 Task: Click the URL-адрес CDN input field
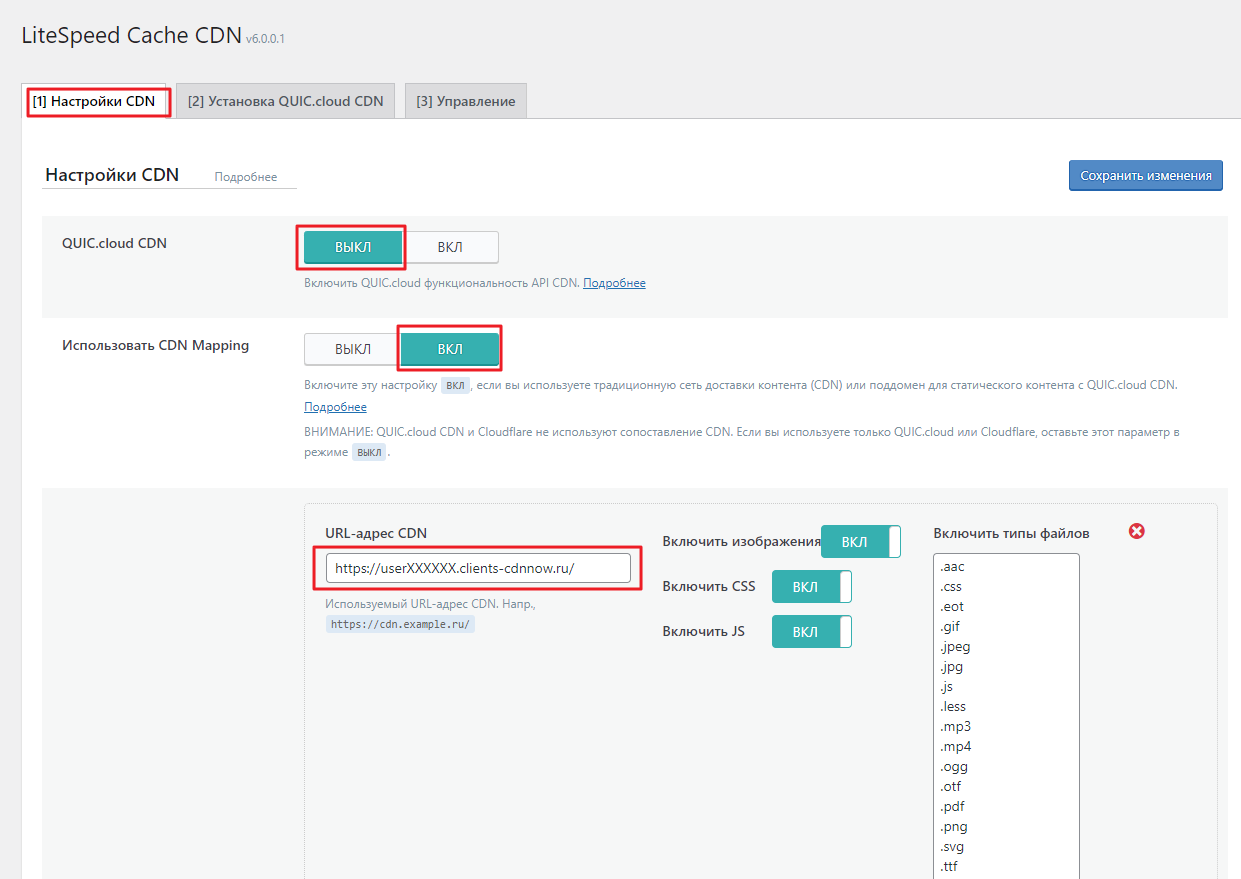[477, 568]
